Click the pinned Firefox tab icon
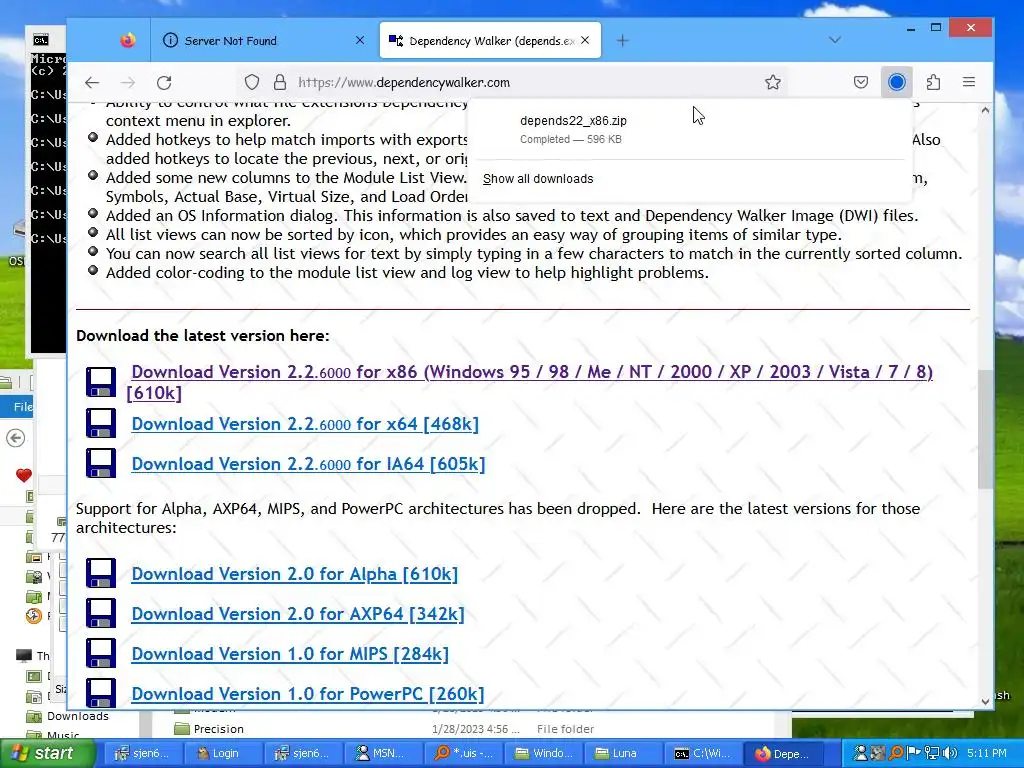The width and height of the screenshot is (1024, 768). point(128,40)
